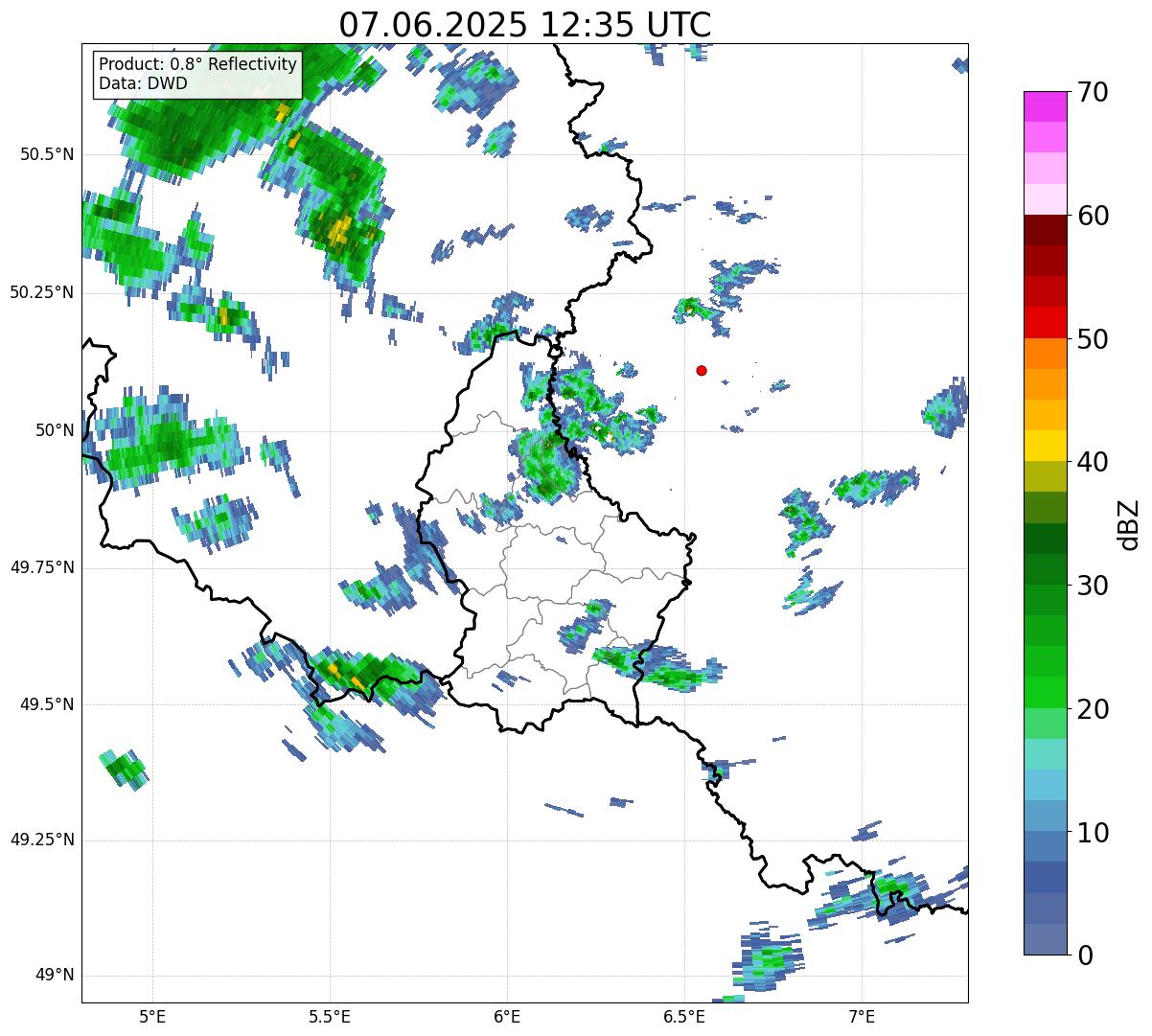The image size is (1152, 1036).
Task: Click the 50.5°N latitude label
Action: 47,154
